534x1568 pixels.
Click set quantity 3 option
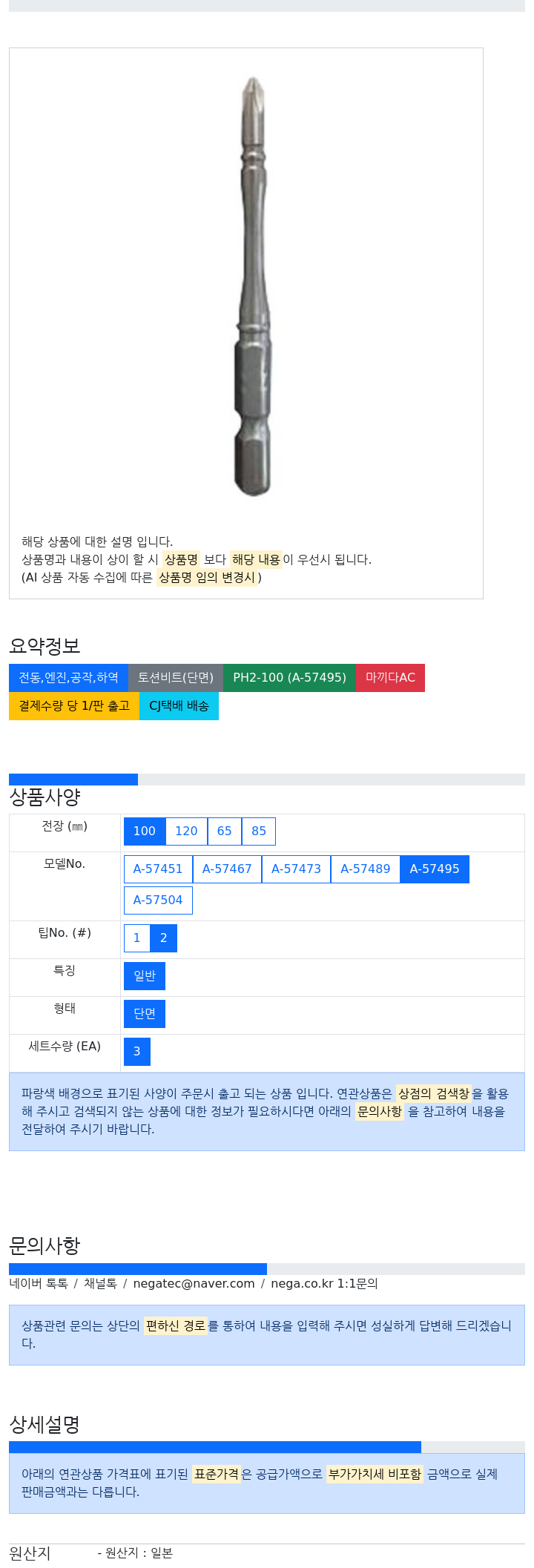[x=137, y=1052]
